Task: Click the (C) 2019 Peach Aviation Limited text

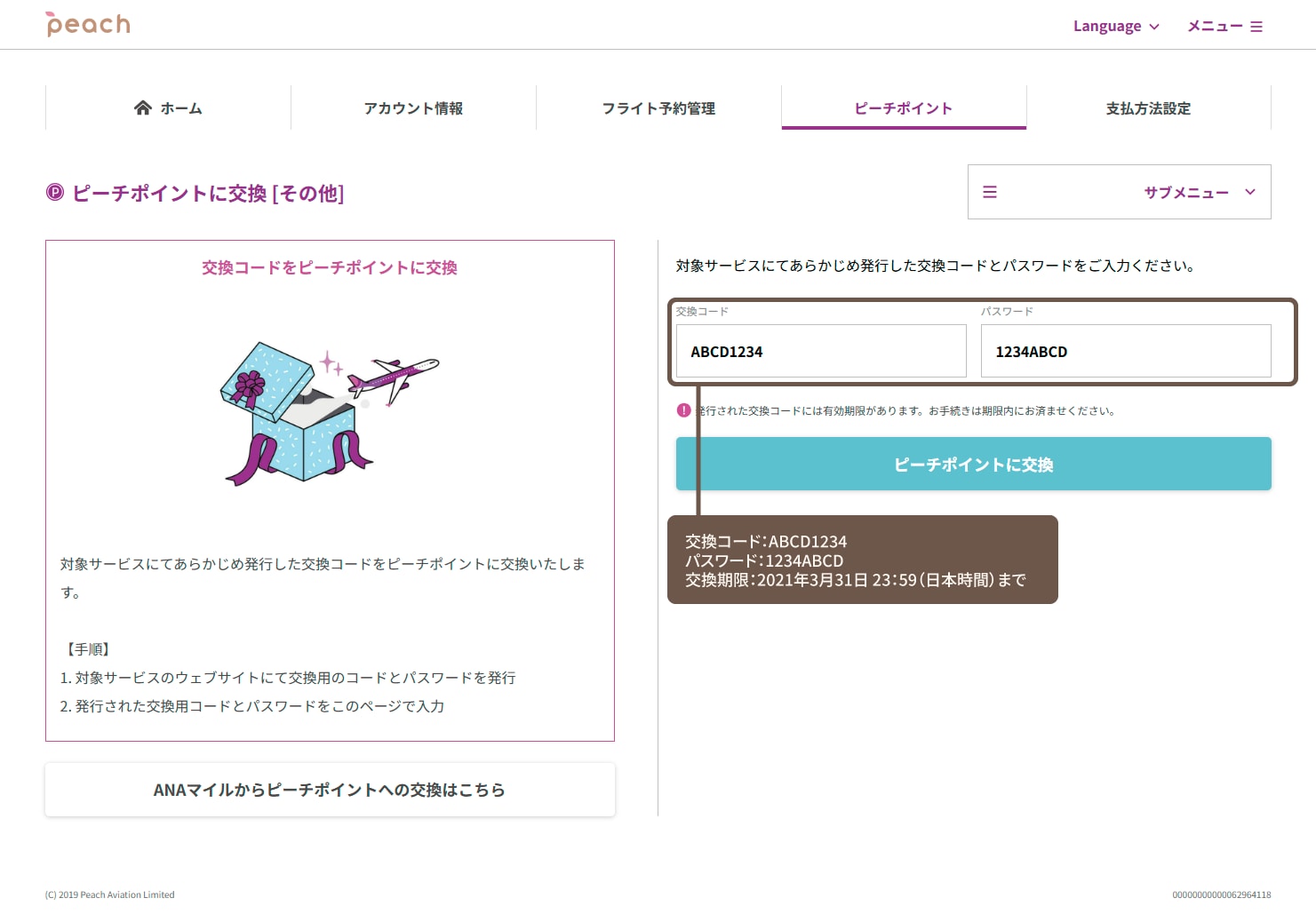Action: click(x=110, y=894)
